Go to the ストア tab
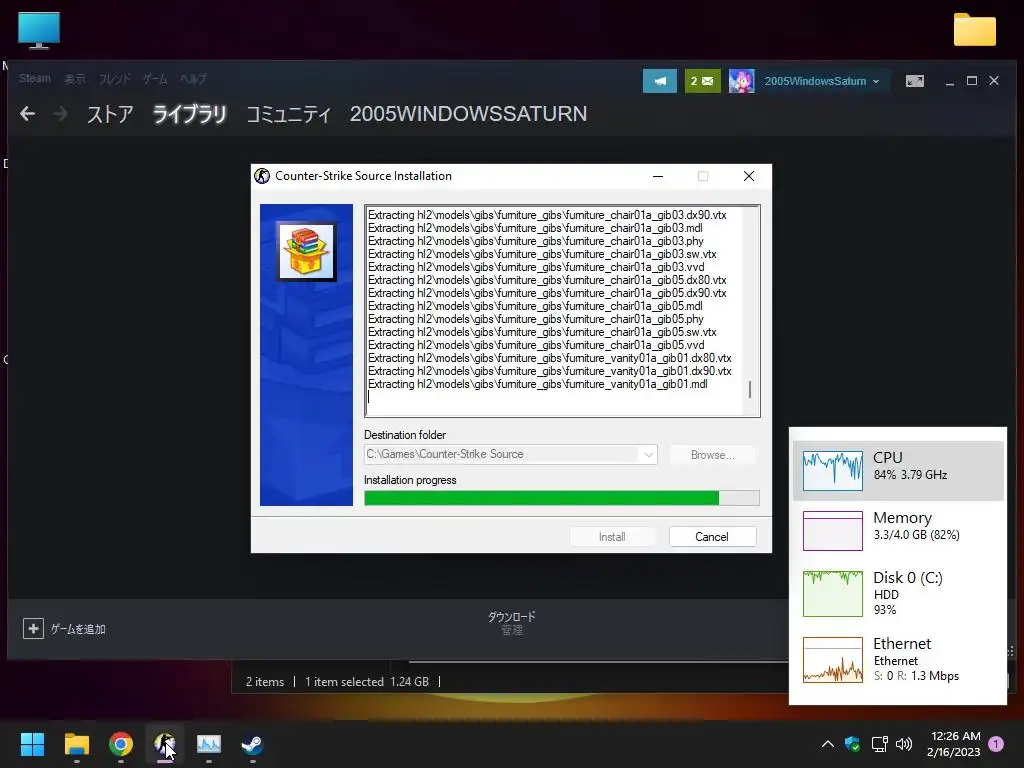This screenshot has height=768, width=1024. [x=110, y=114]
